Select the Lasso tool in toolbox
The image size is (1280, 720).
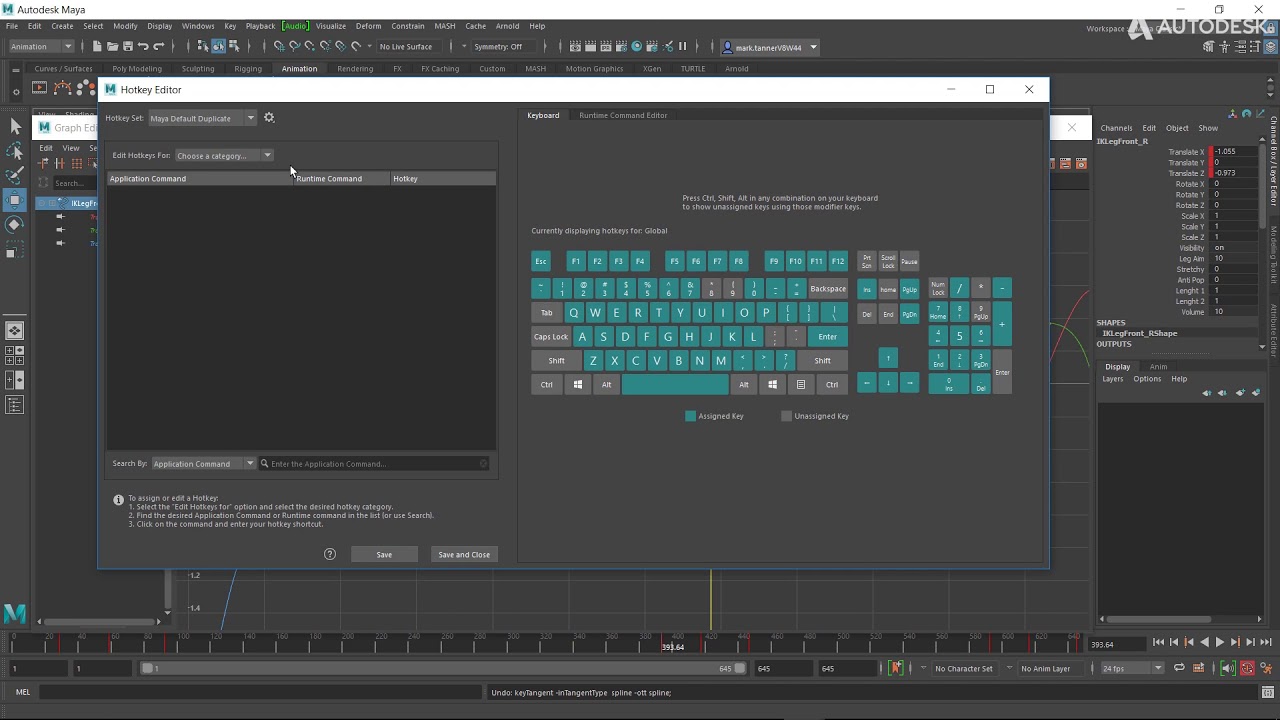tap(15, 151)
